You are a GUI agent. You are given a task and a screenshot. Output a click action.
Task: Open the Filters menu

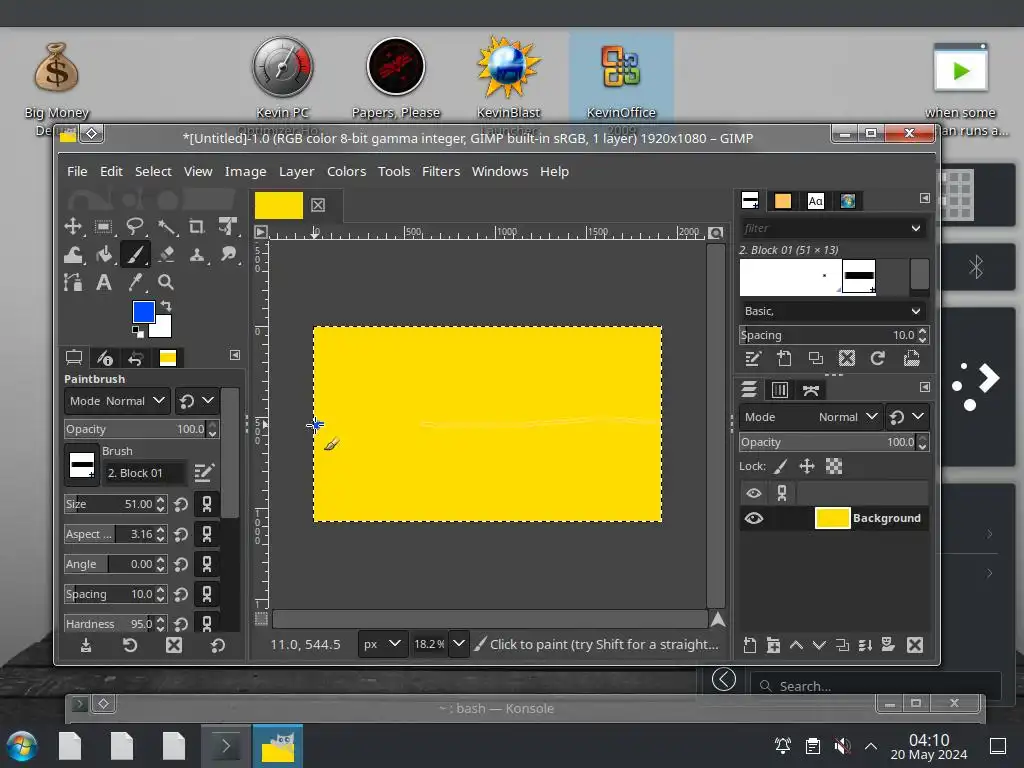point(441,171)
